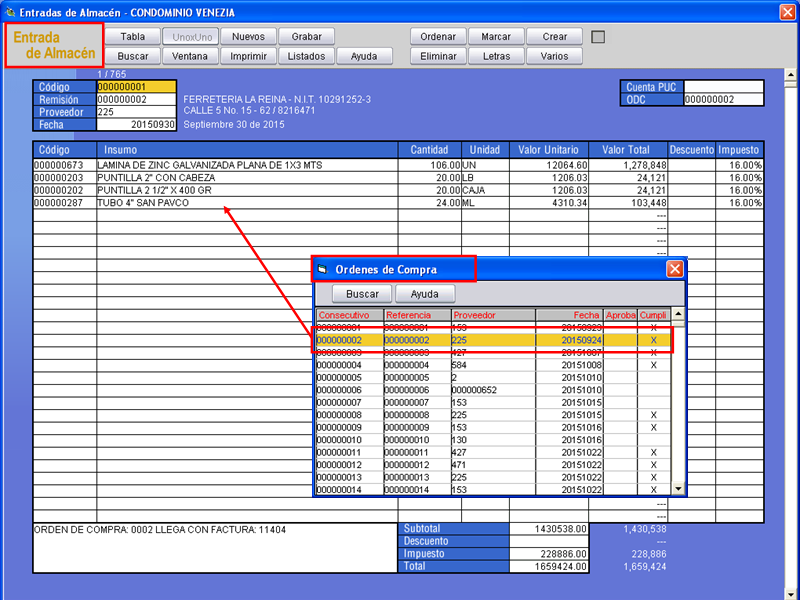Click the Crear button

555,37
